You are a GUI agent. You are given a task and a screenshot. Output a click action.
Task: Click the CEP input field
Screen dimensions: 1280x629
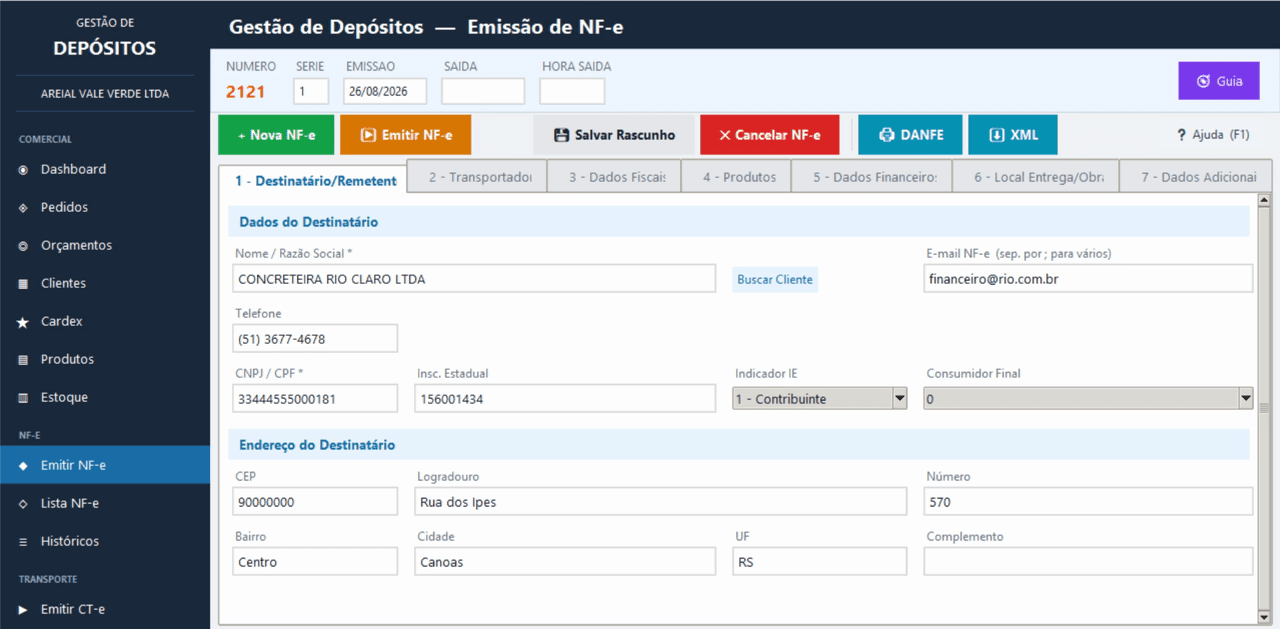tap(315, 502)
